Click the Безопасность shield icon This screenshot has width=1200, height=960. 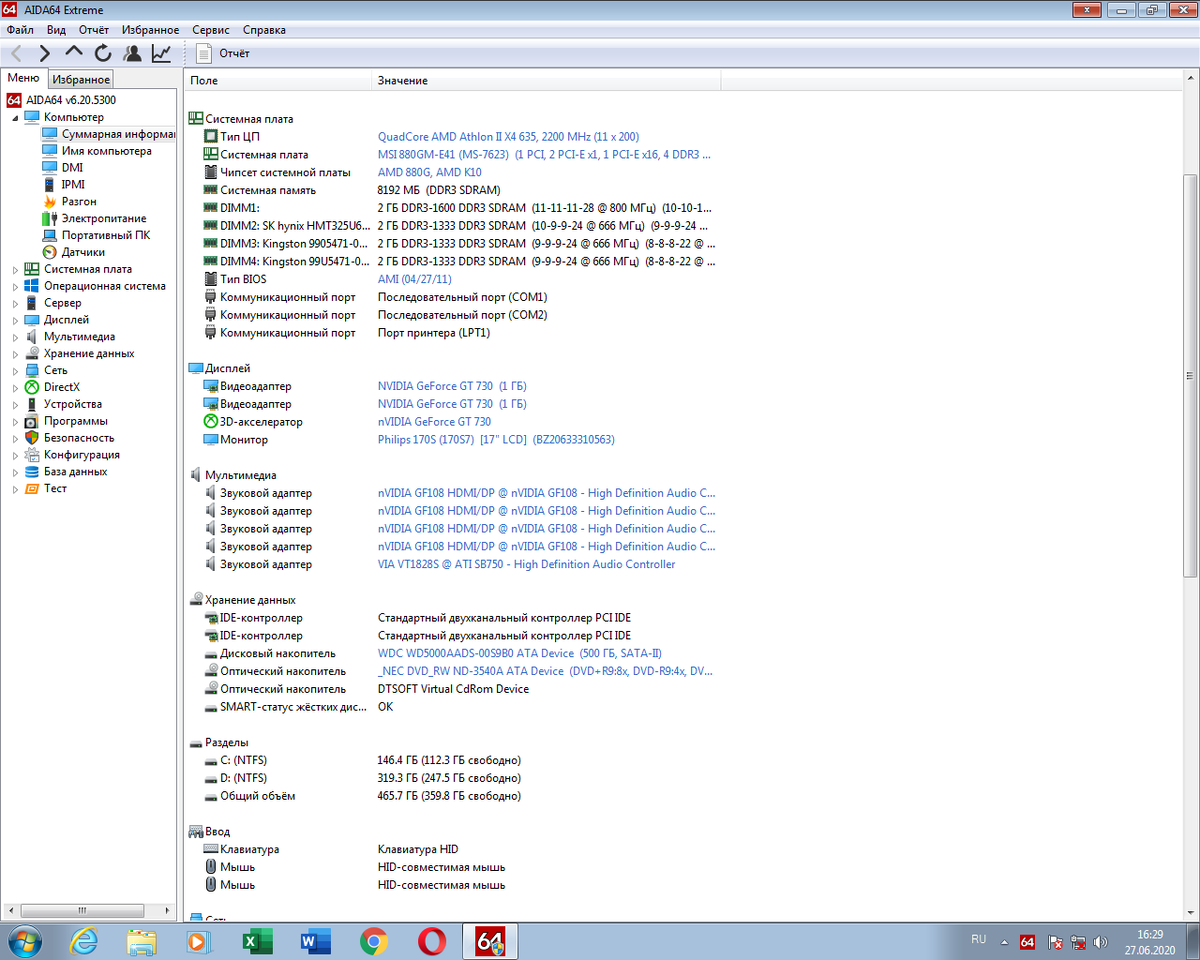point(32,438)
